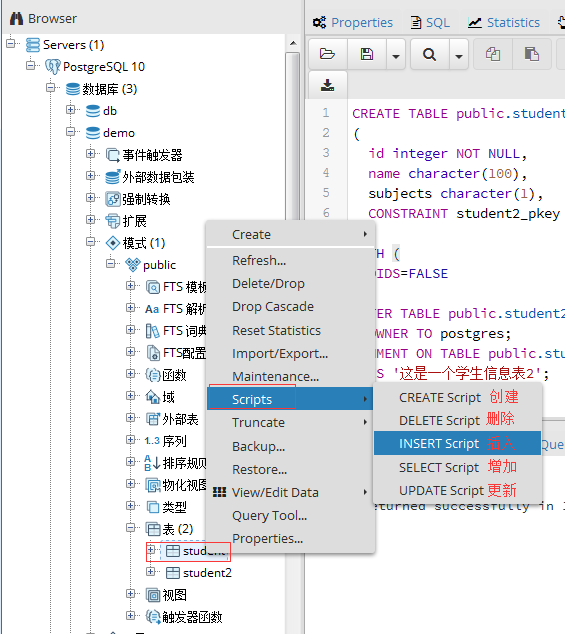565x634 pixels.
Task: Expand the student2 table node
Action: pos(150,572)
